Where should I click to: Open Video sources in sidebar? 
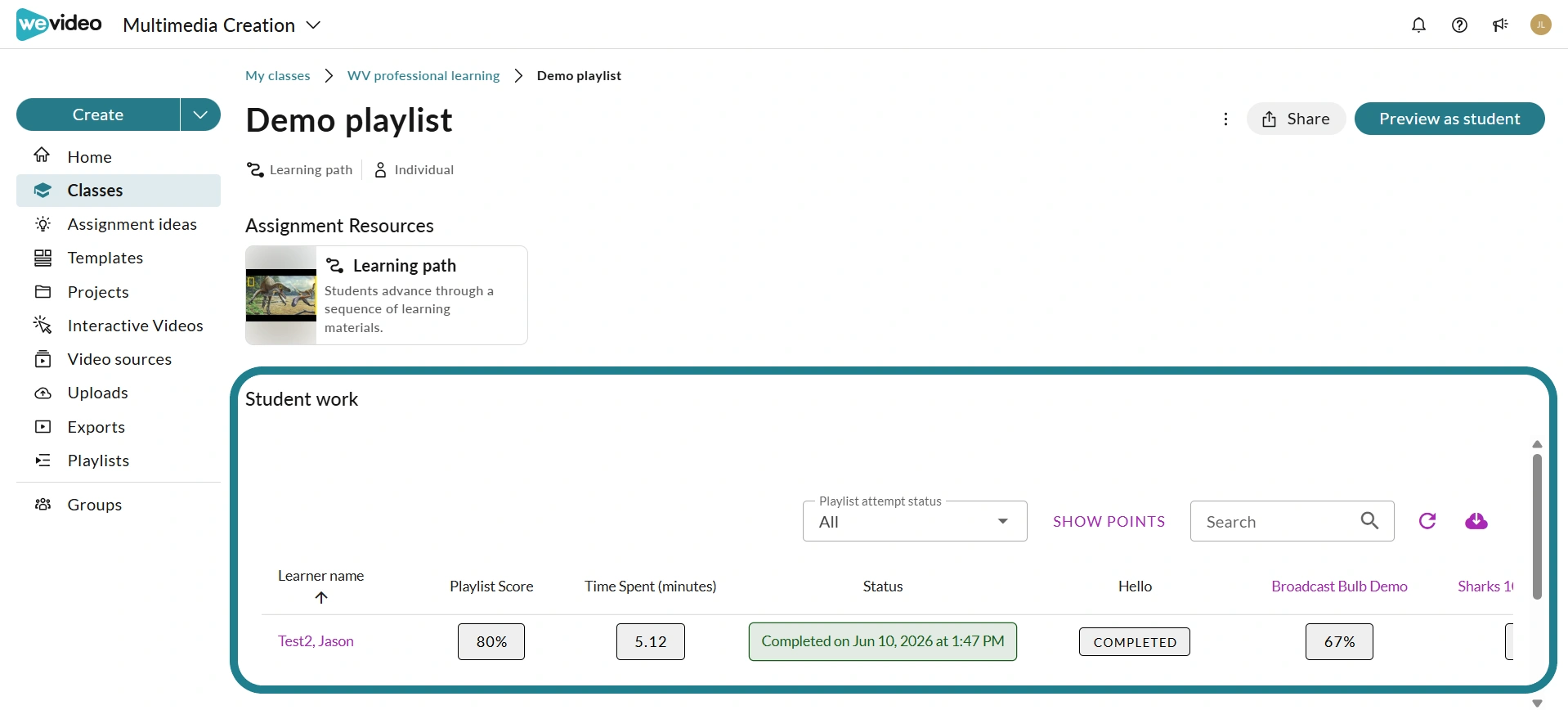click(x=119, y=359)
